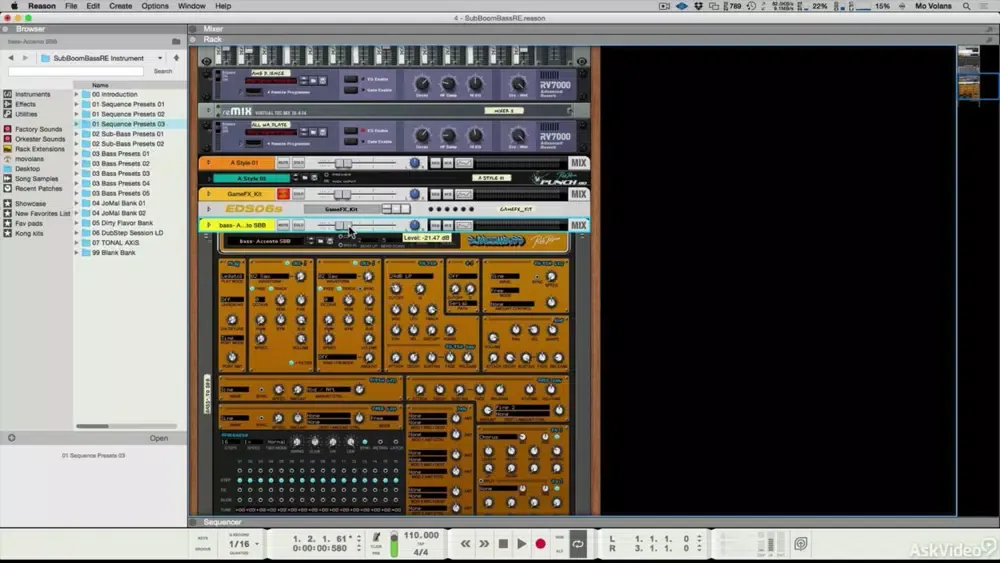1000x563 pixels.
Task: Open the Window menu
Action: click(191, 6)
